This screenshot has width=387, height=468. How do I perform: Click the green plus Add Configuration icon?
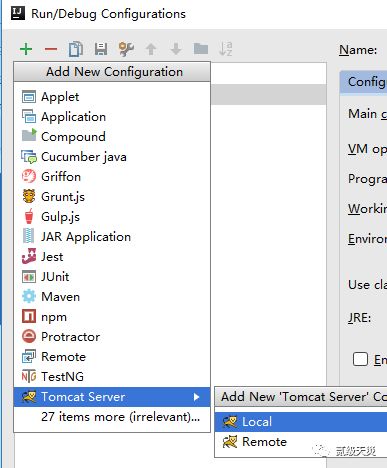[26, 49]
